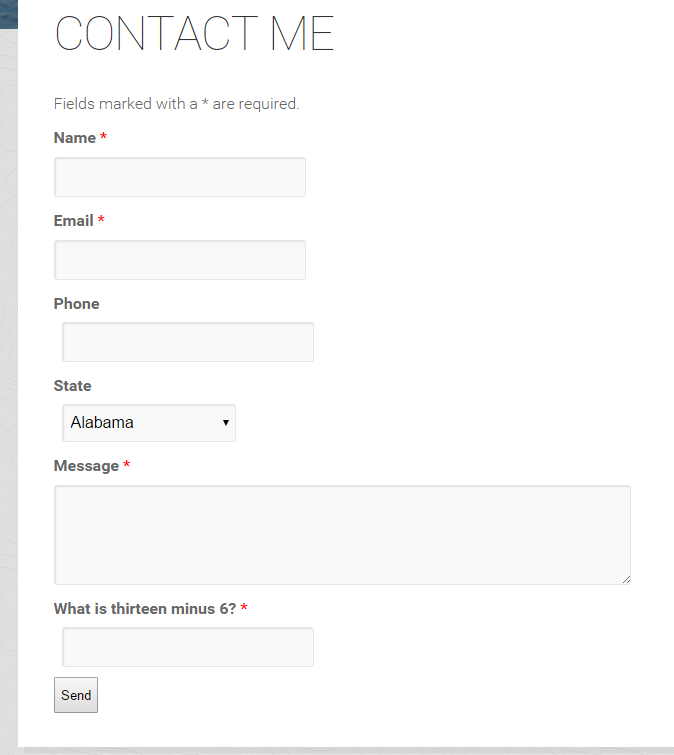This screenshot has width=674, height=755.
Task: Click inside the Message text area
Action: (342, 535)
